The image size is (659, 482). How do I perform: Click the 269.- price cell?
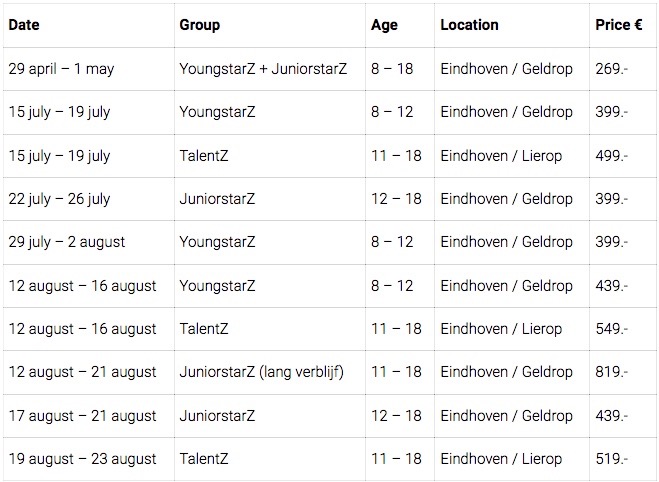tap(611, 69)
